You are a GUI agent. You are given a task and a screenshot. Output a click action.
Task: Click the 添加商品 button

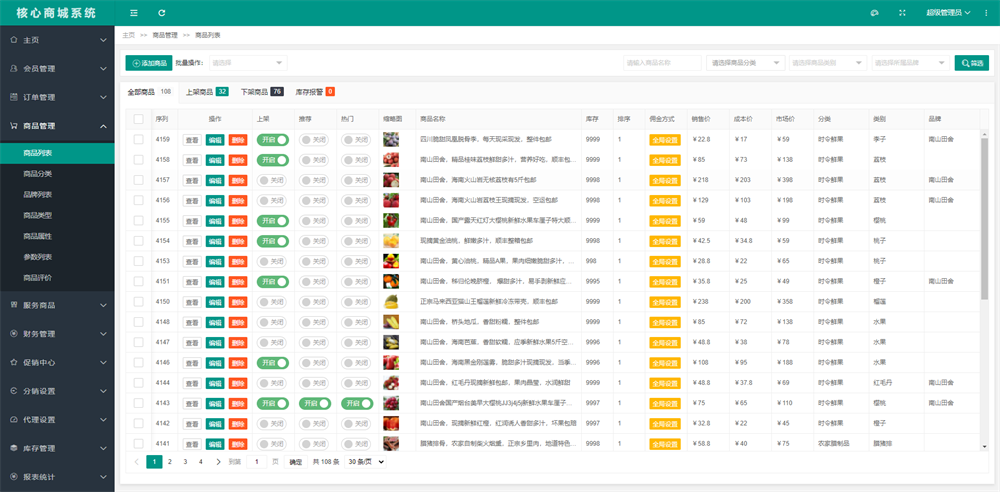[x=149, y=63]
